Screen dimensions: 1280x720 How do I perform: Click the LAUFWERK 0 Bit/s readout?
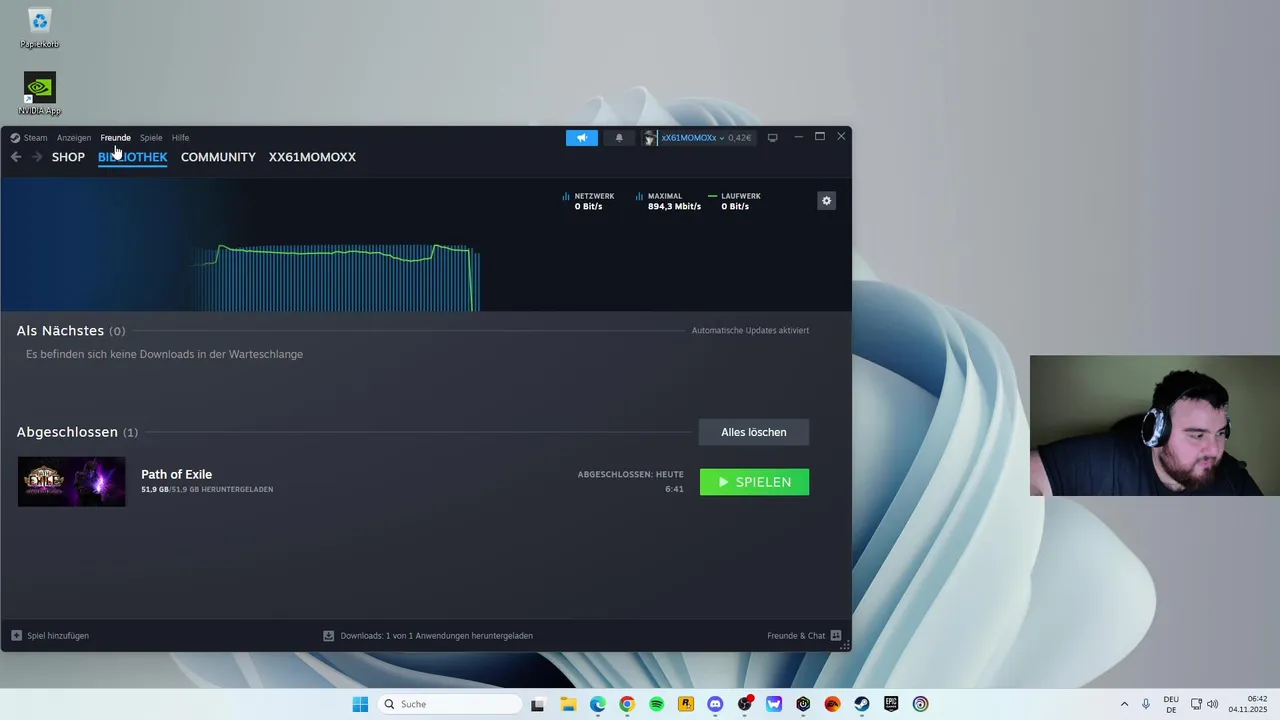[x=734, y=201]
